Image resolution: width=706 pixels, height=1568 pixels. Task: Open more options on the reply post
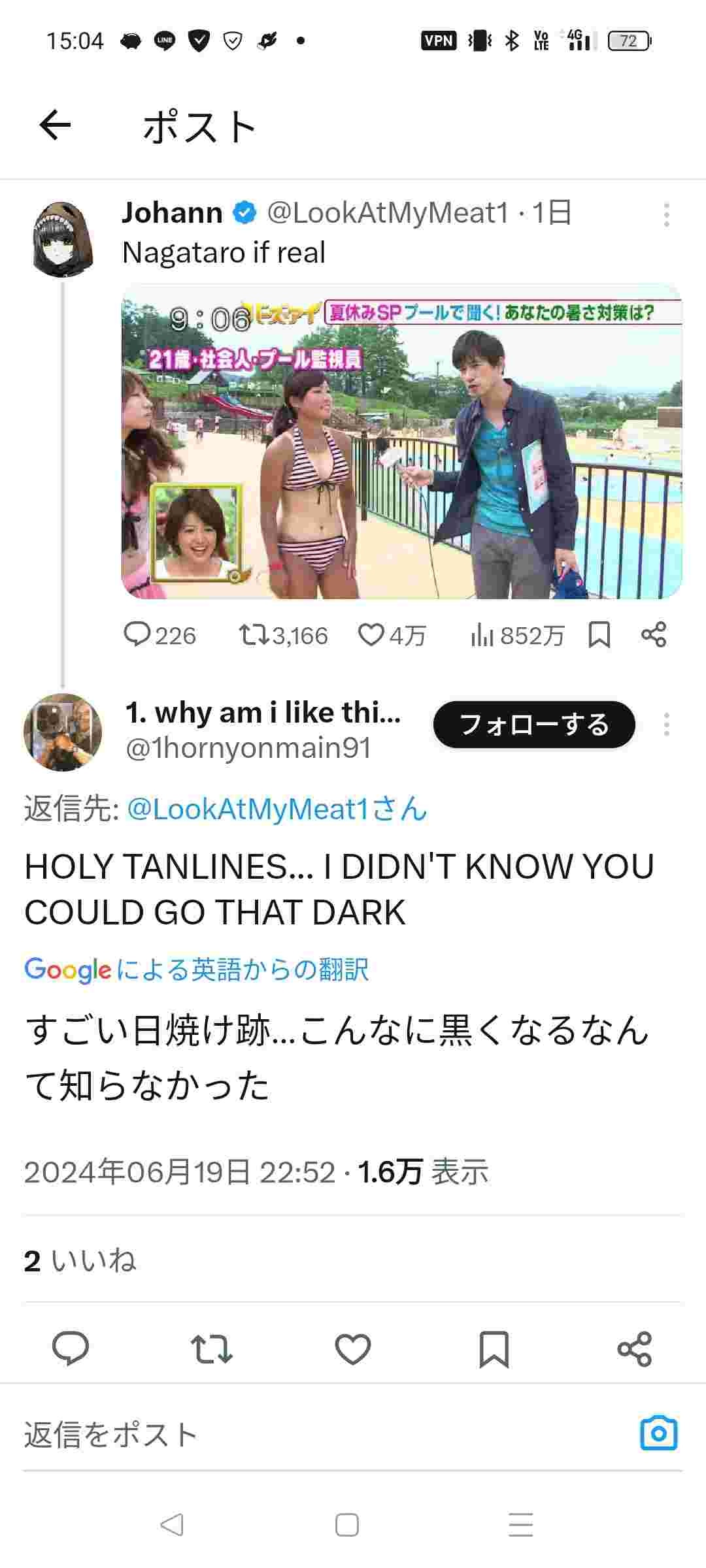[666, 725]
